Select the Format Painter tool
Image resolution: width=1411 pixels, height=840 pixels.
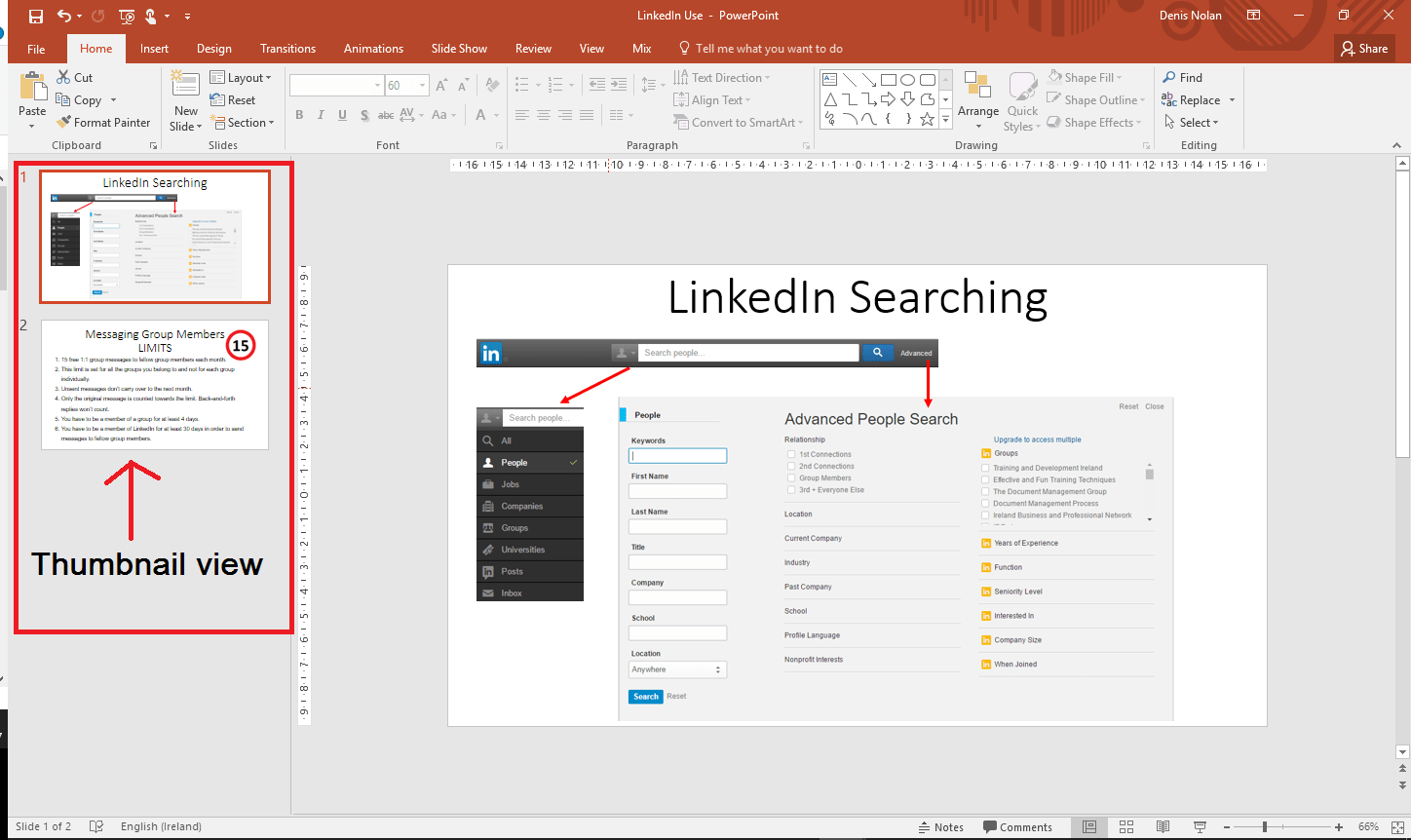[x=103, y=122]
